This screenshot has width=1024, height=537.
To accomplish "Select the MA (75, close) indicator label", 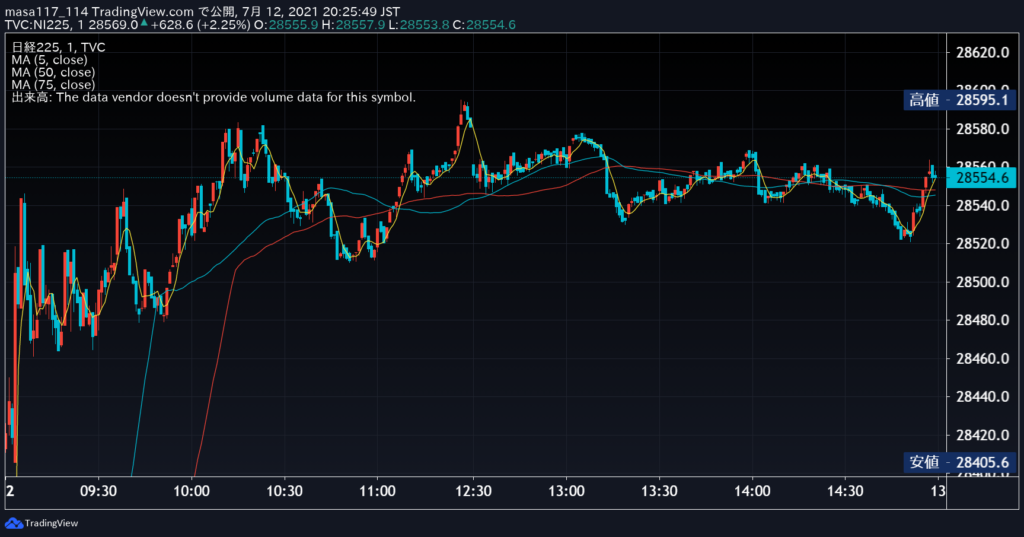I will point(53,84).
